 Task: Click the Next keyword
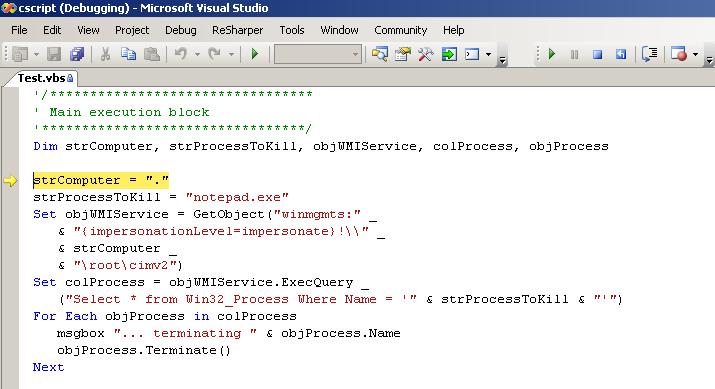pos(48,367)
